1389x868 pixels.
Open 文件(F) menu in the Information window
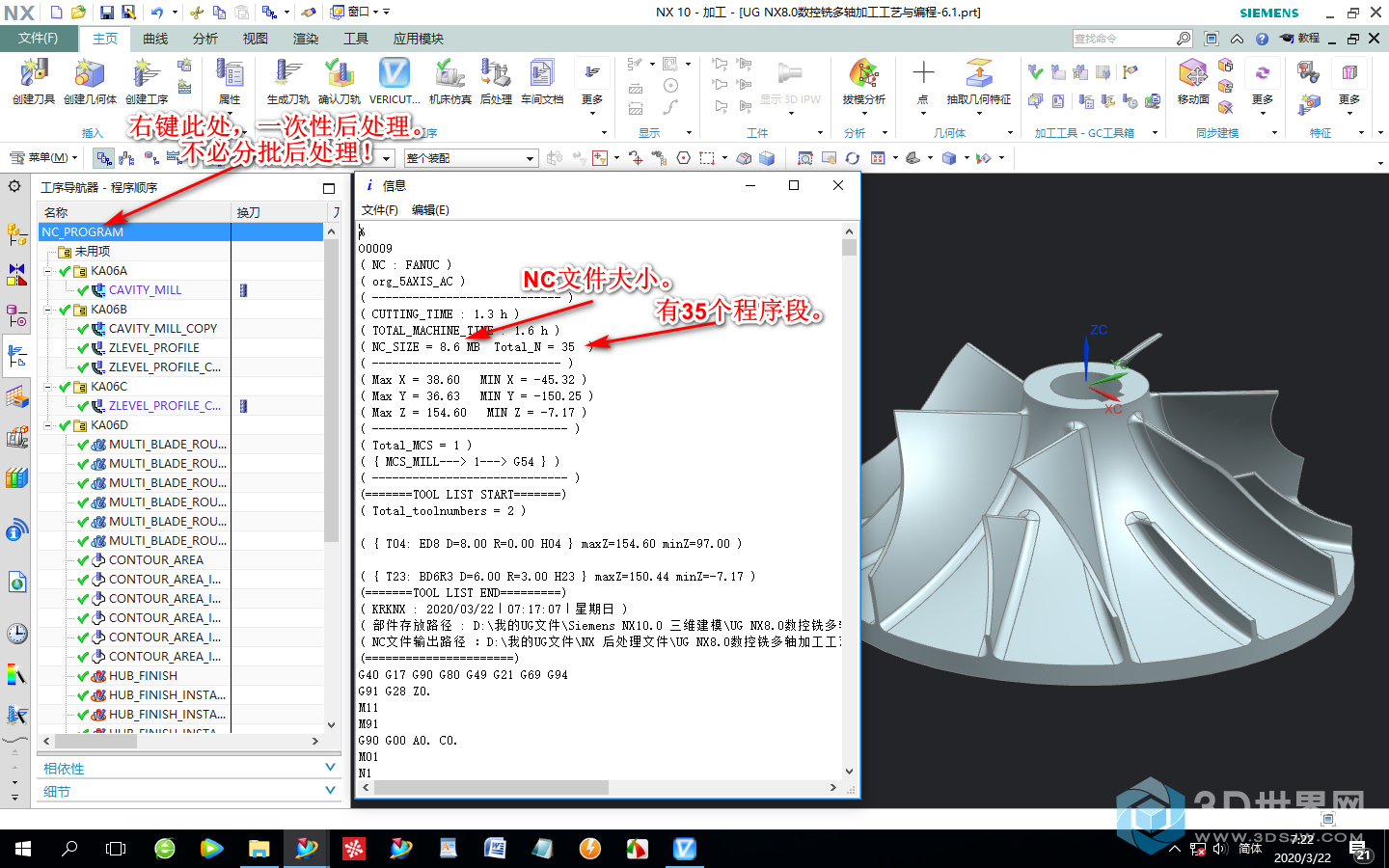[x=380, y=210]
